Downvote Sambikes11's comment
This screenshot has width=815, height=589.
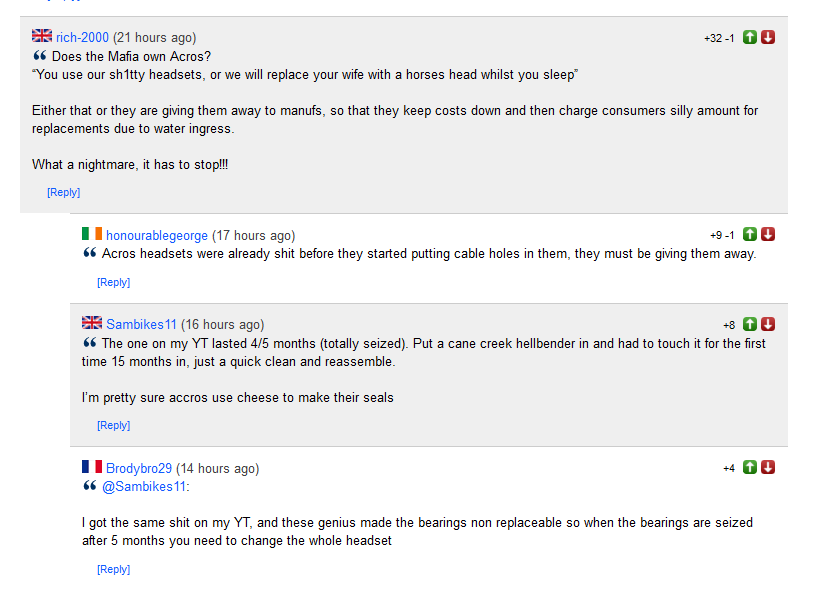(x=768, y=324)
